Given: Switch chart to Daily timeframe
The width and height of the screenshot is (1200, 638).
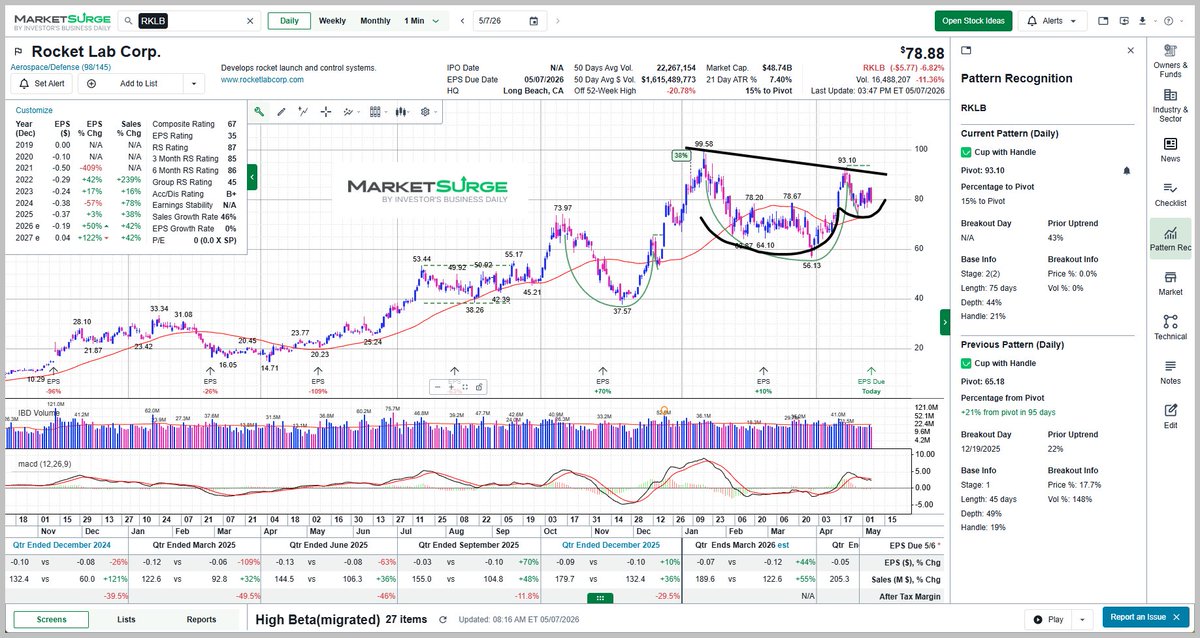Looking at the screenshot, I should point(288,20).
